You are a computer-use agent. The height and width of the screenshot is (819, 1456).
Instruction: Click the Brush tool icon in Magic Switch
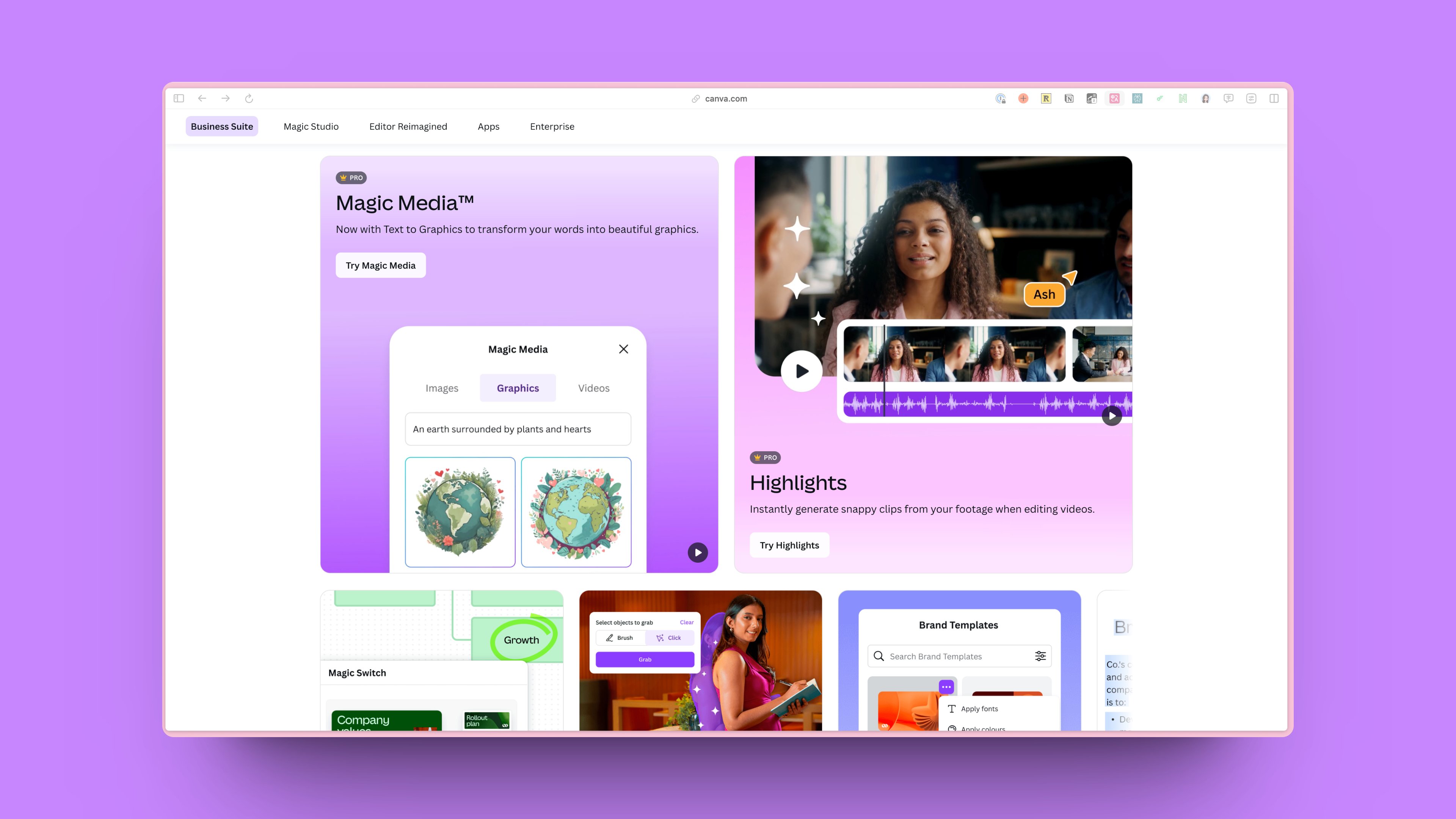tap(609, 638)
